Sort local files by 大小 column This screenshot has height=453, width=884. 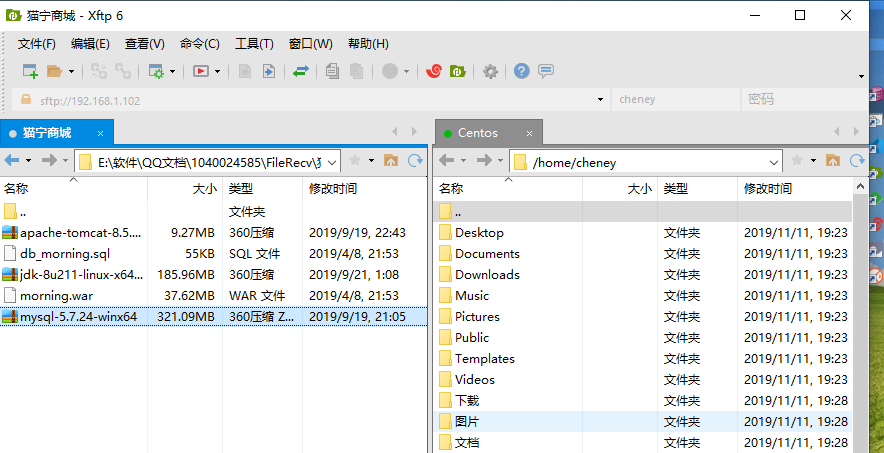185,189
